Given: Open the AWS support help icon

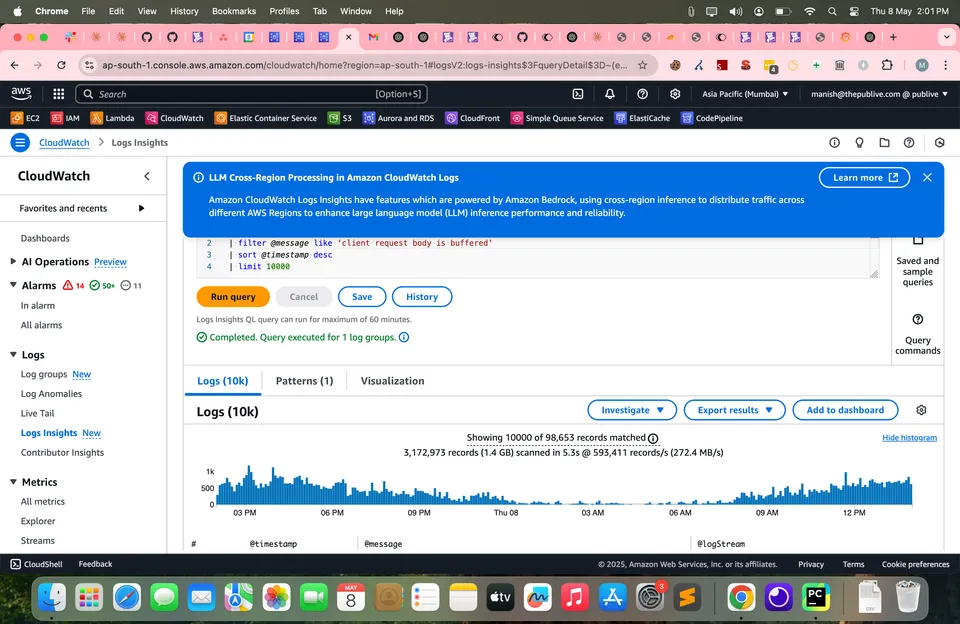Looking at the screenshot, I should coord(642,94).
